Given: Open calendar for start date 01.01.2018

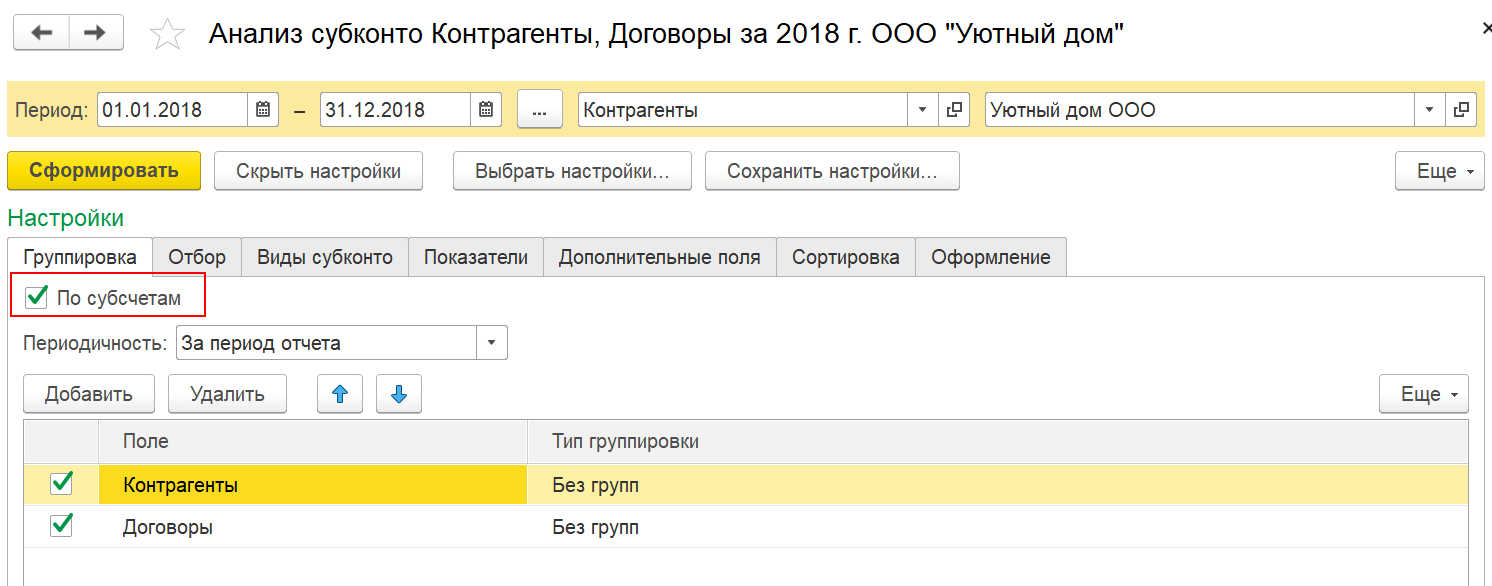Looking at the screenshot, I should click(x=263, y=110).
